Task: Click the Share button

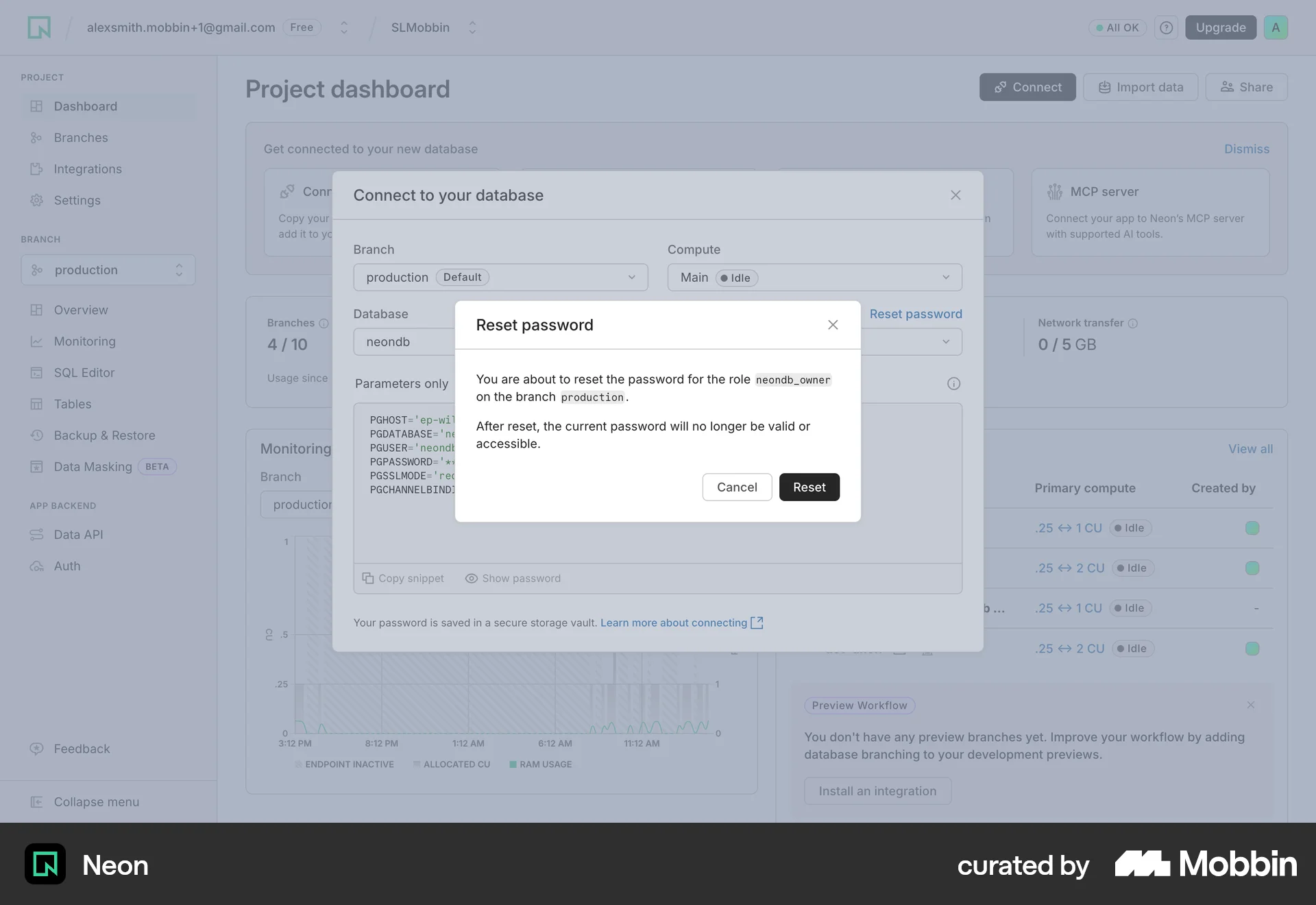Action: tap(1246, 87)
